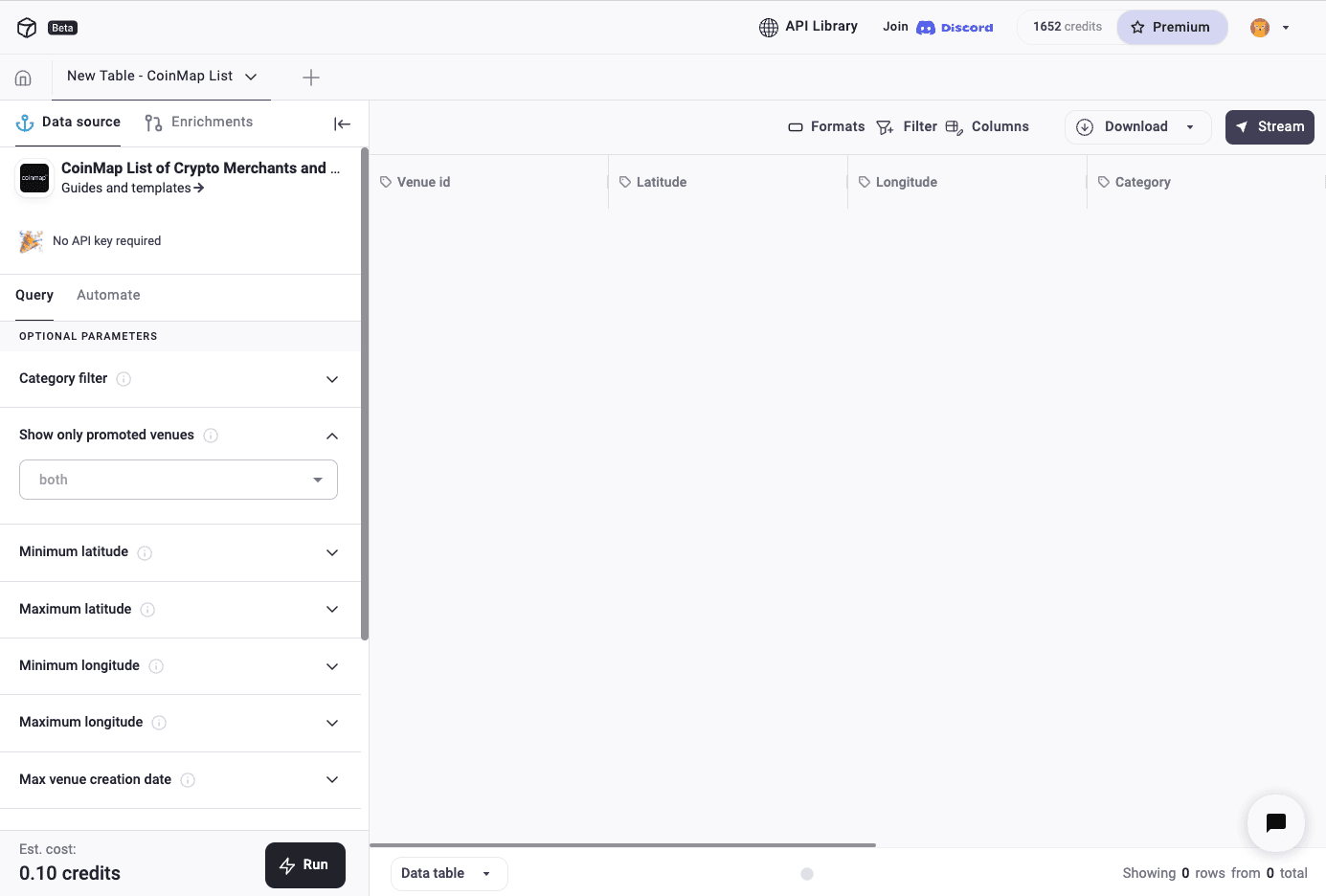The width and height of the screenshot is (1326, 896).
Task: Click the Stream button
Action: [1270, 126]
